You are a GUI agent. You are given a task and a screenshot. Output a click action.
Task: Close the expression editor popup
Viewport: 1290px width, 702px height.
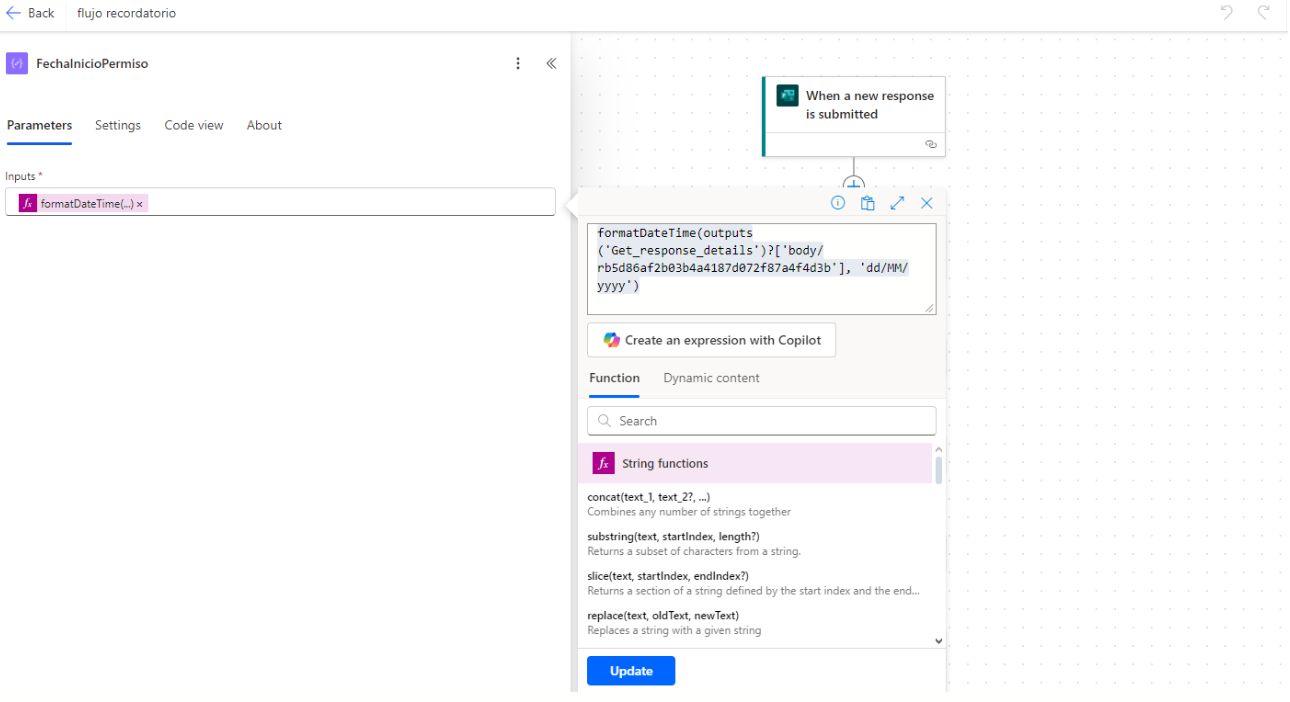point(927,203)
